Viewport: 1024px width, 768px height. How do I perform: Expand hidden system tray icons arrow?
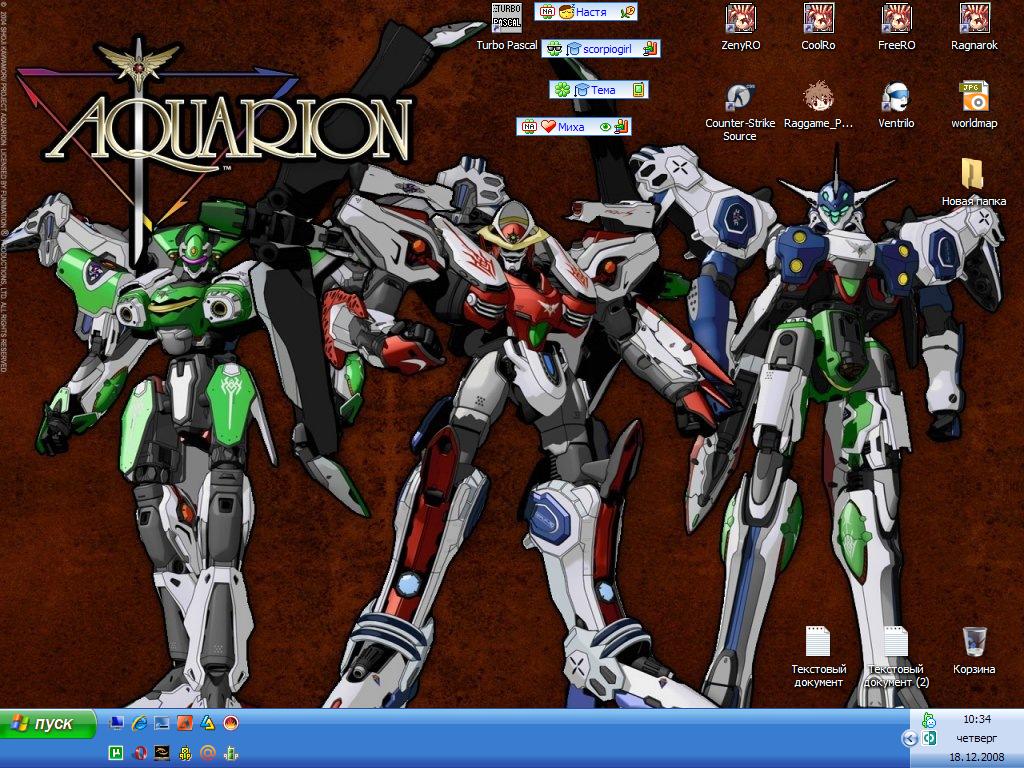point(910,738)
